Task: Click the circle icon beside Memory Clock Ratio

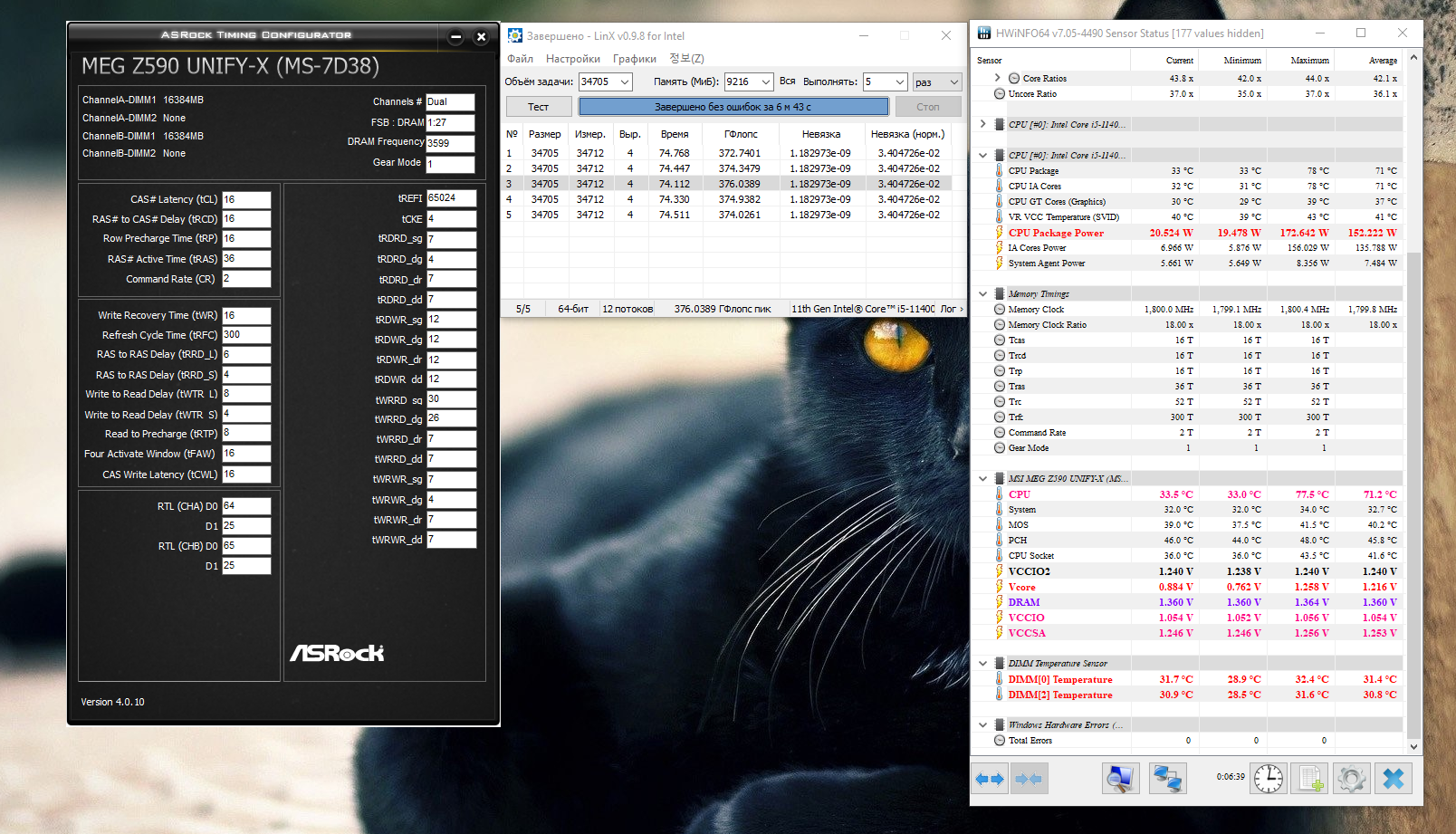Action: (1000, 324)
